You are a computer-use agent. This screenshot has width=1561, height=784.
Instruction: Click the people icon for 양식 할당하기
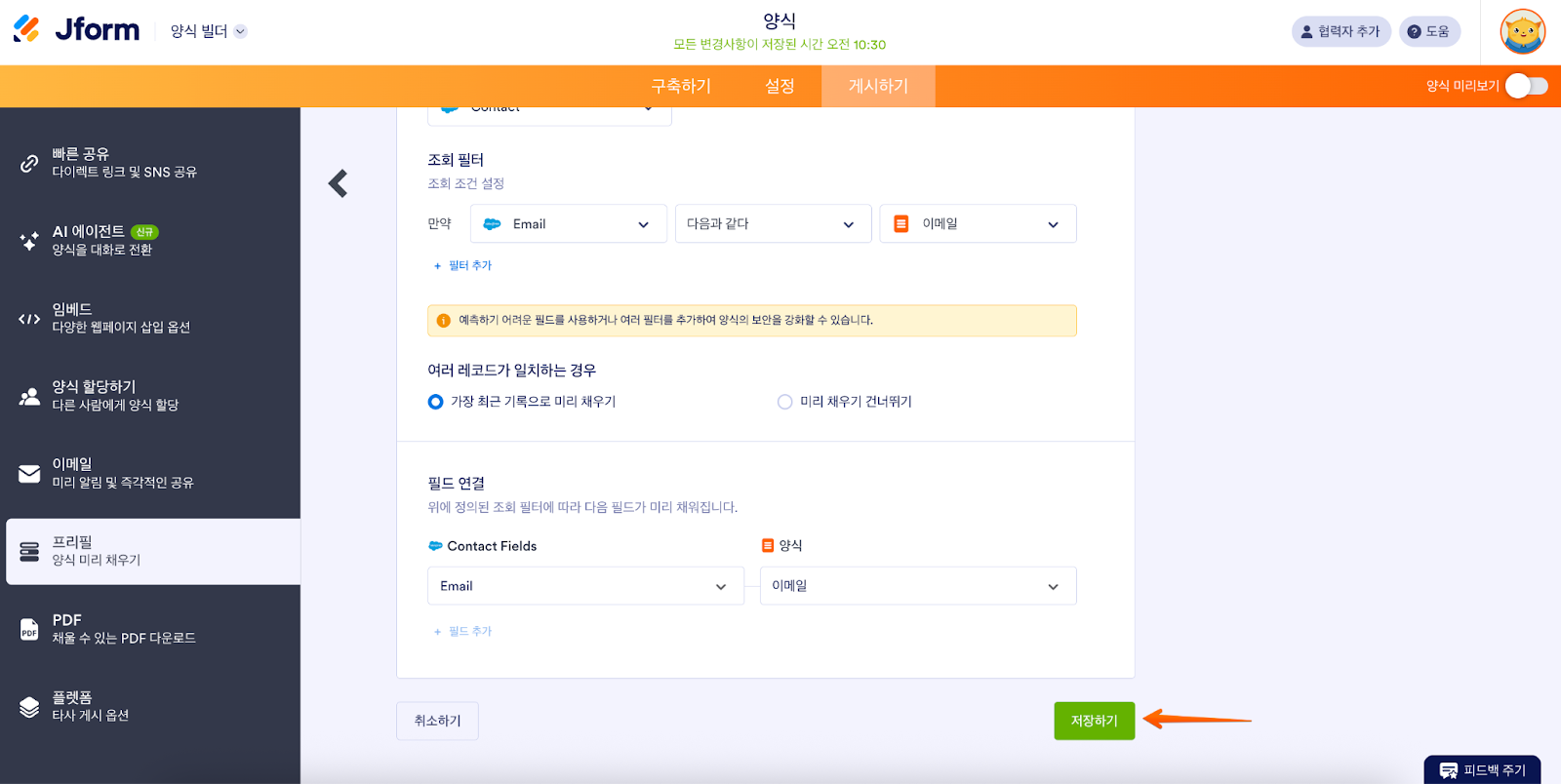[29, 396]
